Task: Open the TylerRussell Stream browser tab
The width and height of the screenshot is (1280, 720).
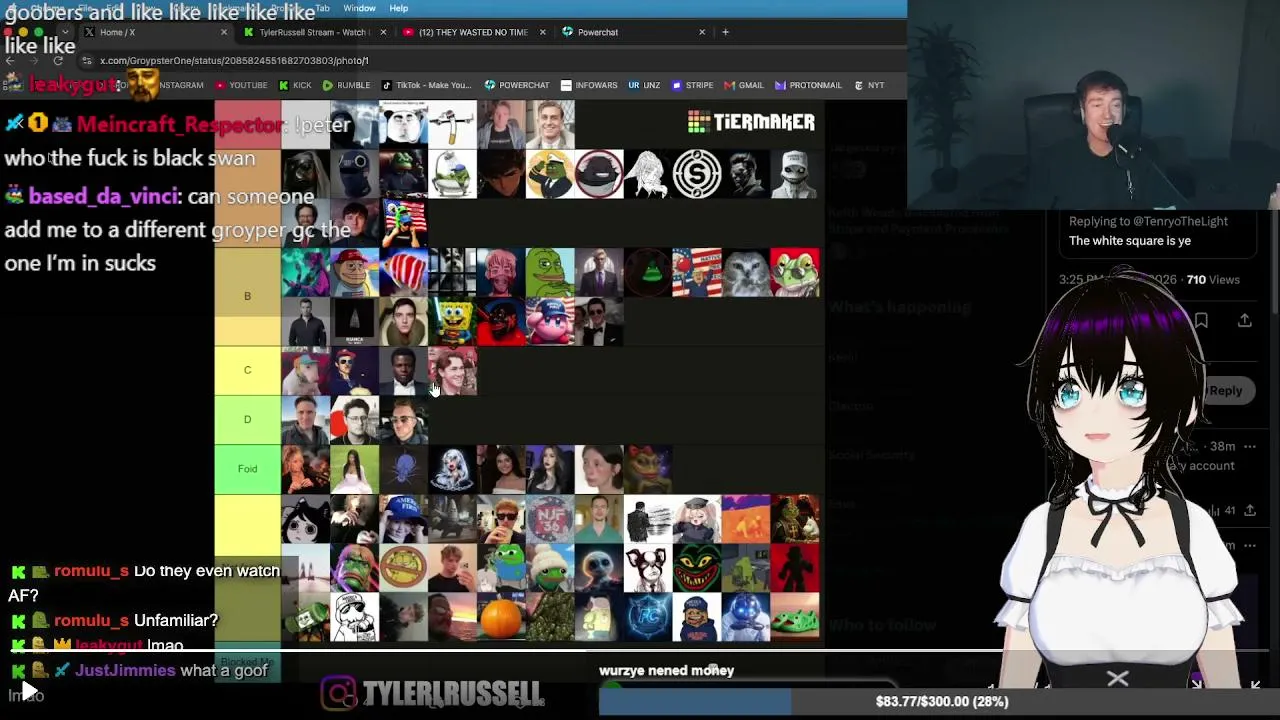Action: pos(313,32)
